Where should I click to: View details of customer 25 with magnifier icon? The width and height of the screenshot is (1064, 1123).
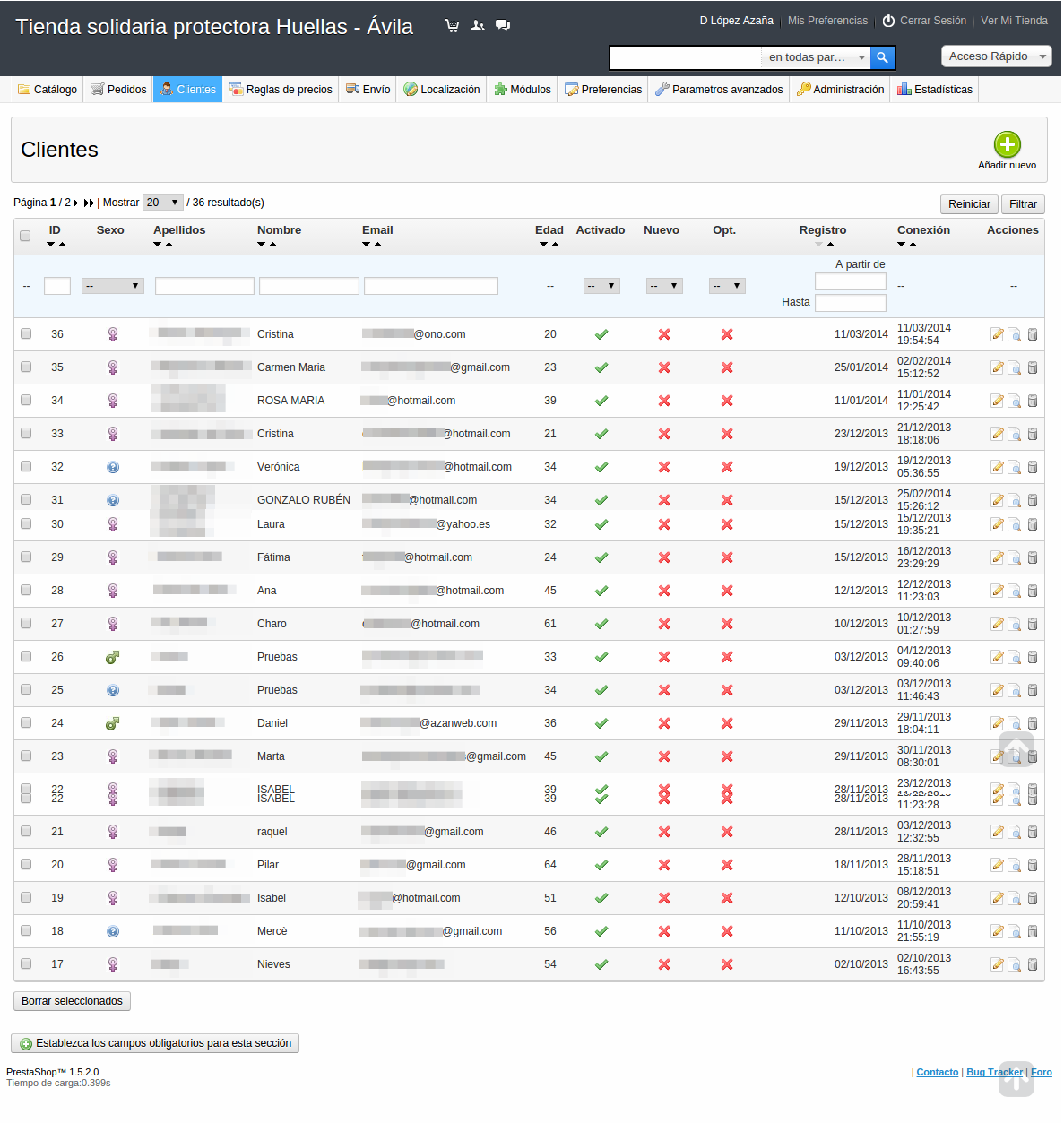1015,690
